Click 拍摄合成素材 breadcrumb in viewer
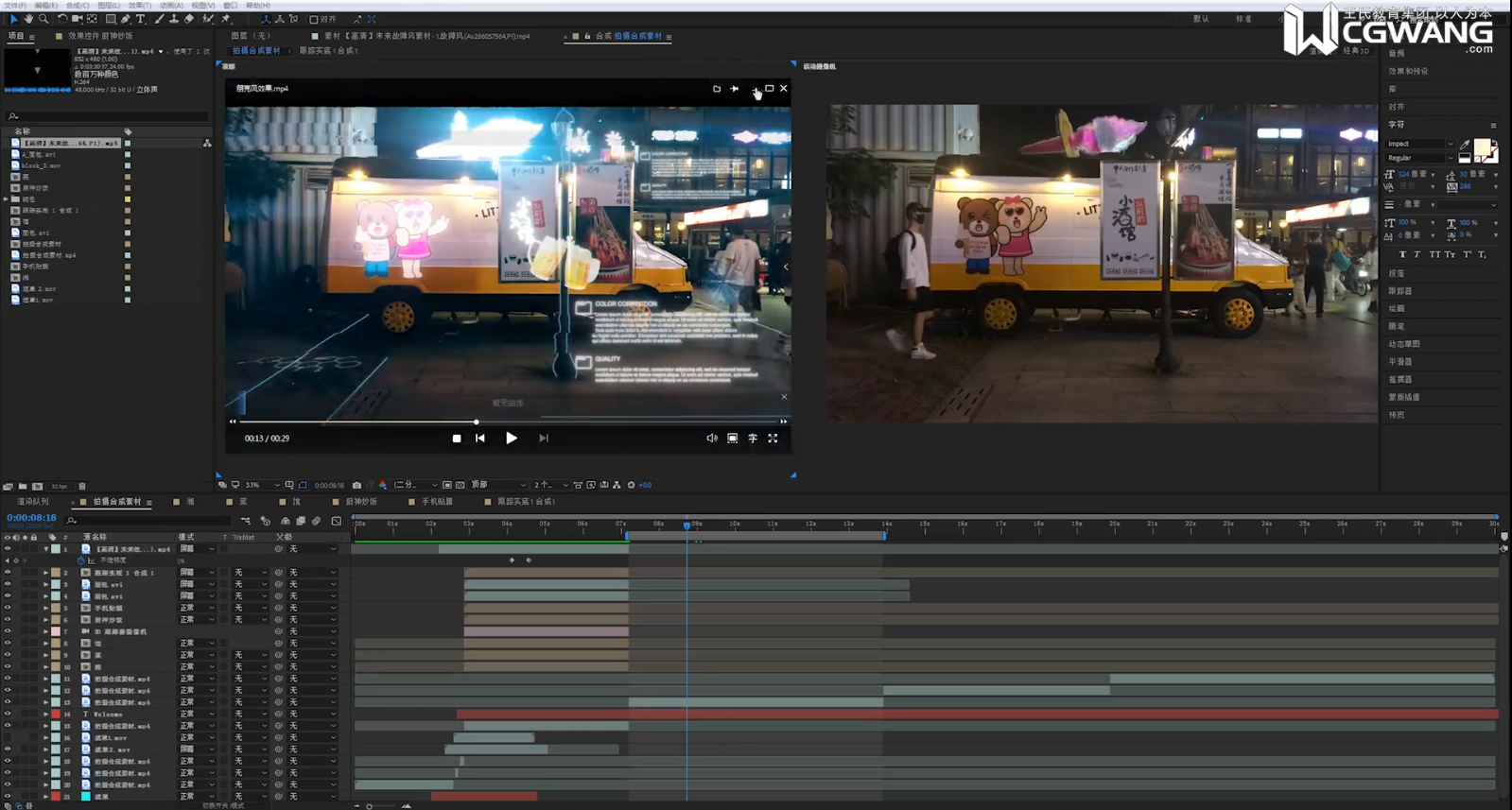Screen dimensions: 1512x810 (256, 51)
